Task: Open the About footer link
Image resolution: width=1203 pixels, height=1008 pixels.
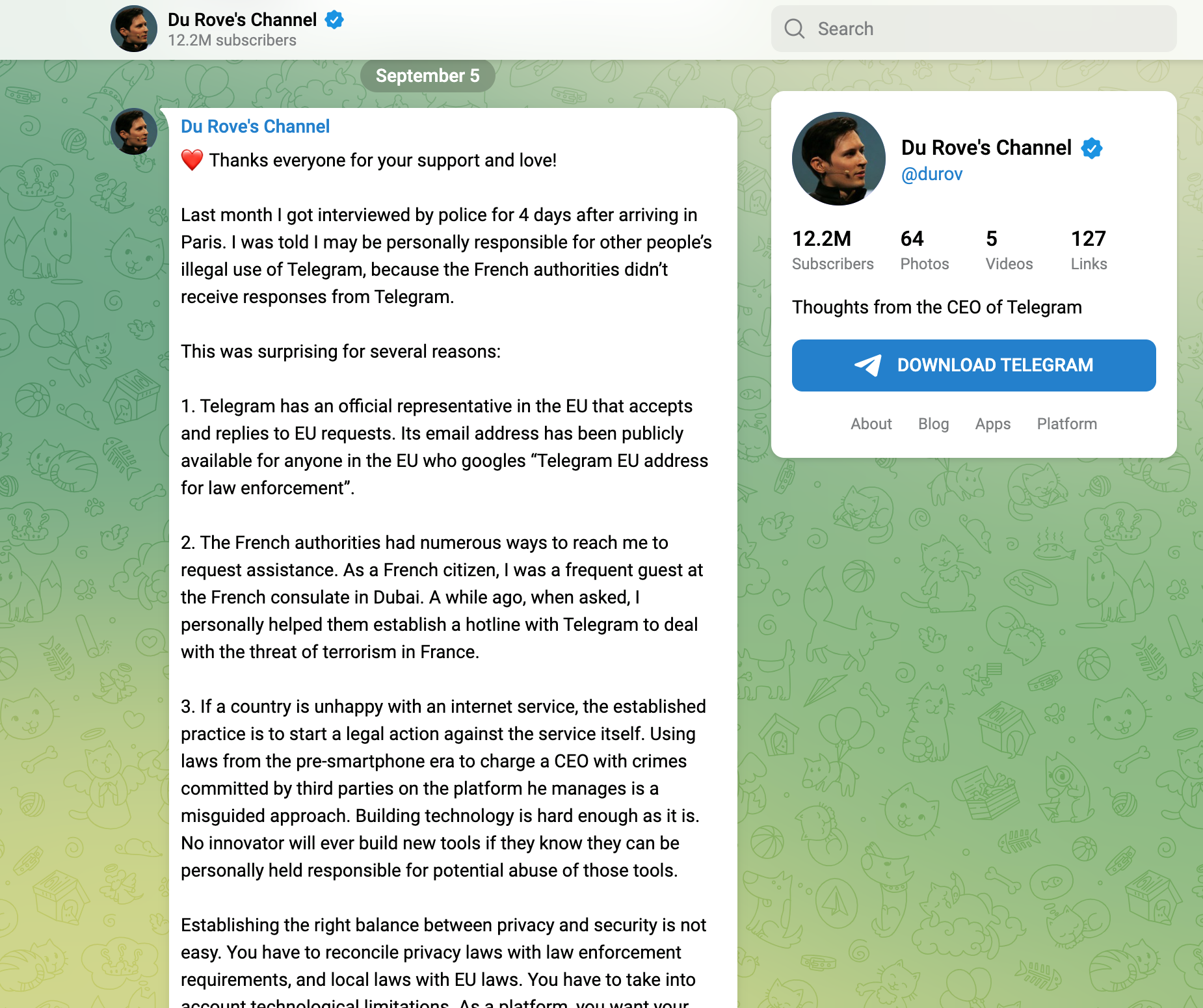Action: tap(871, 424)
